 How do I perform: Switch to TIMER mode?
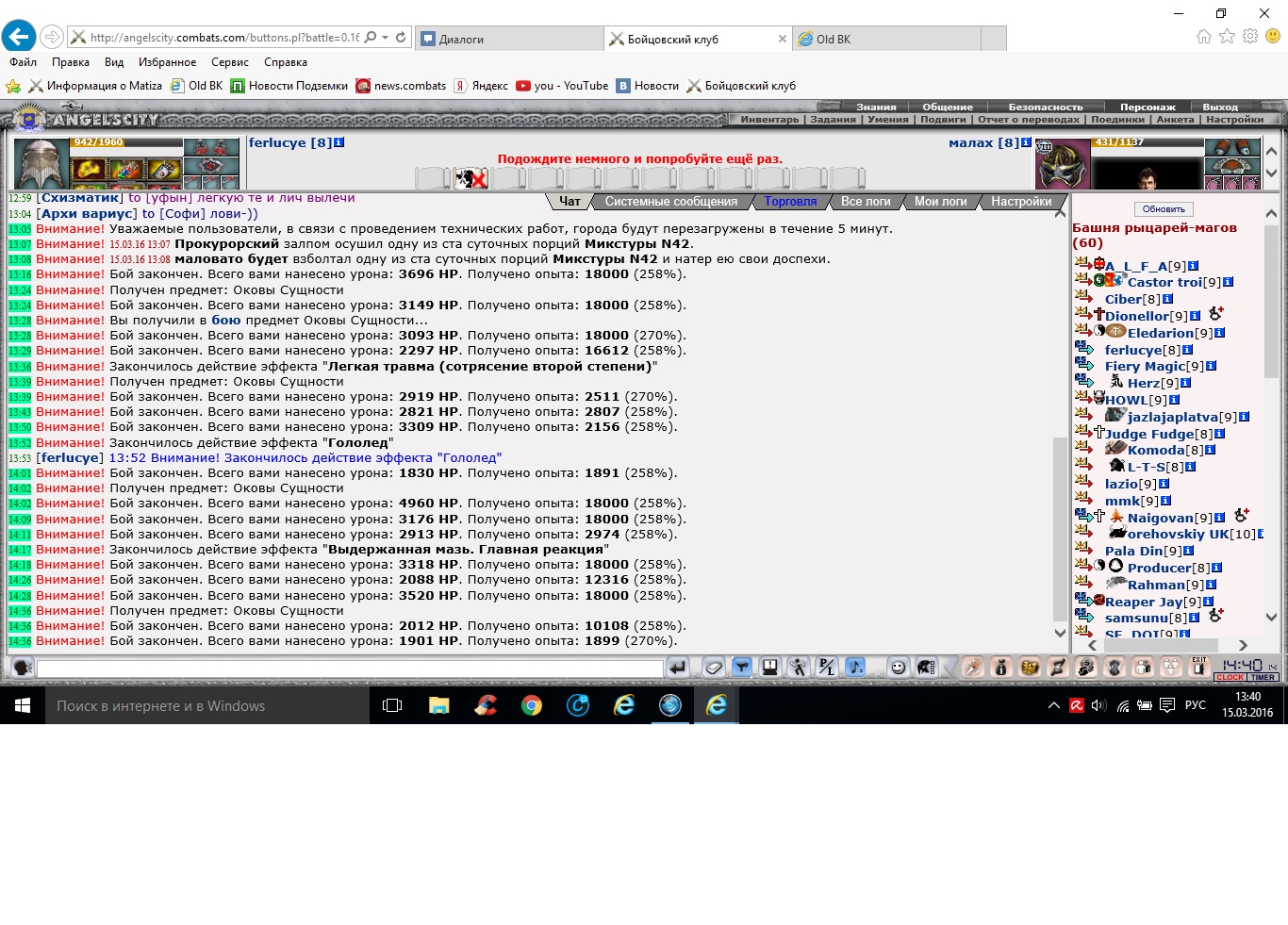point(1263,677)
